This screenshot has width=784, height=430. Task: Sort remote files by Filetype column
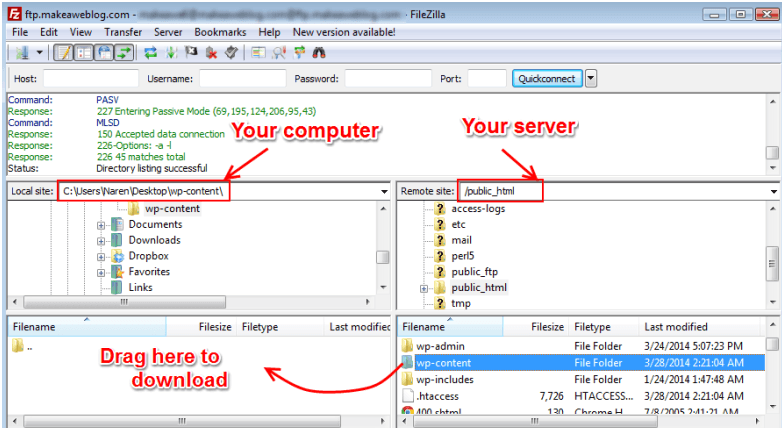pos(604,327)
